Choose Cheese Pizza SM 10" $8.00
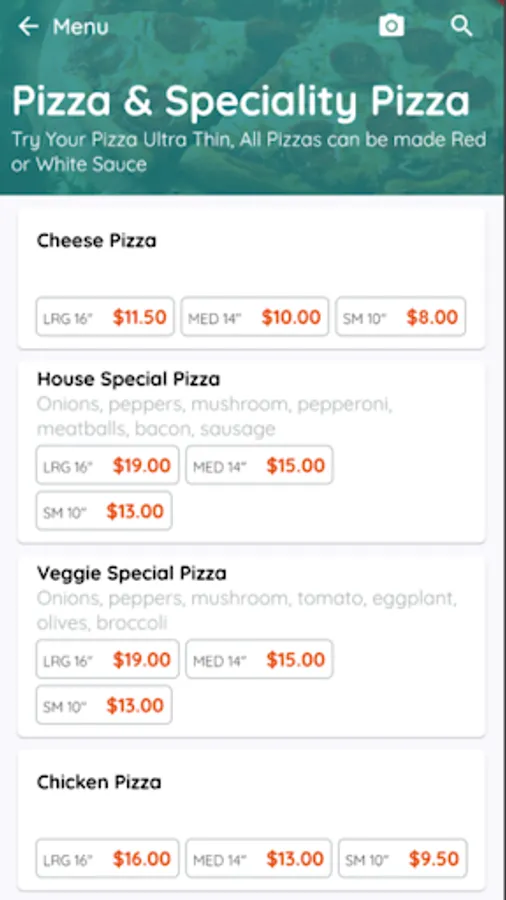The image size is (506, 900). pyautogui.click(x=400, y=316)
